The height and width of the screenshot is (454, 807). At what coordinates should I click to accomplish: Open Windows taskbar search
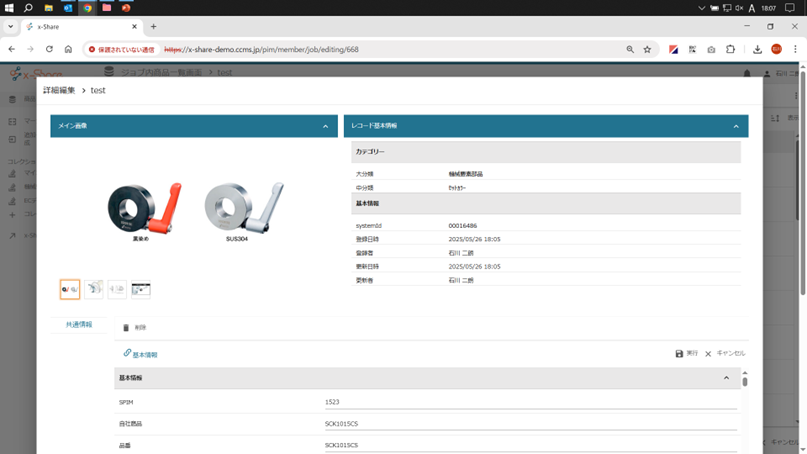[x=28, y=7]
